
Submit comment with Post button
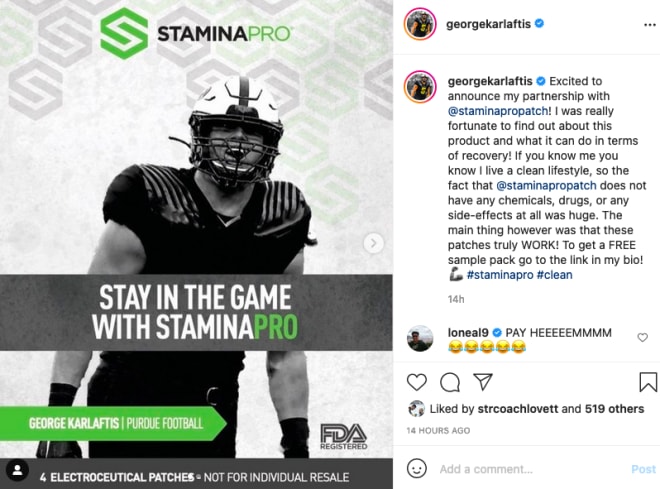click(643, 469)
